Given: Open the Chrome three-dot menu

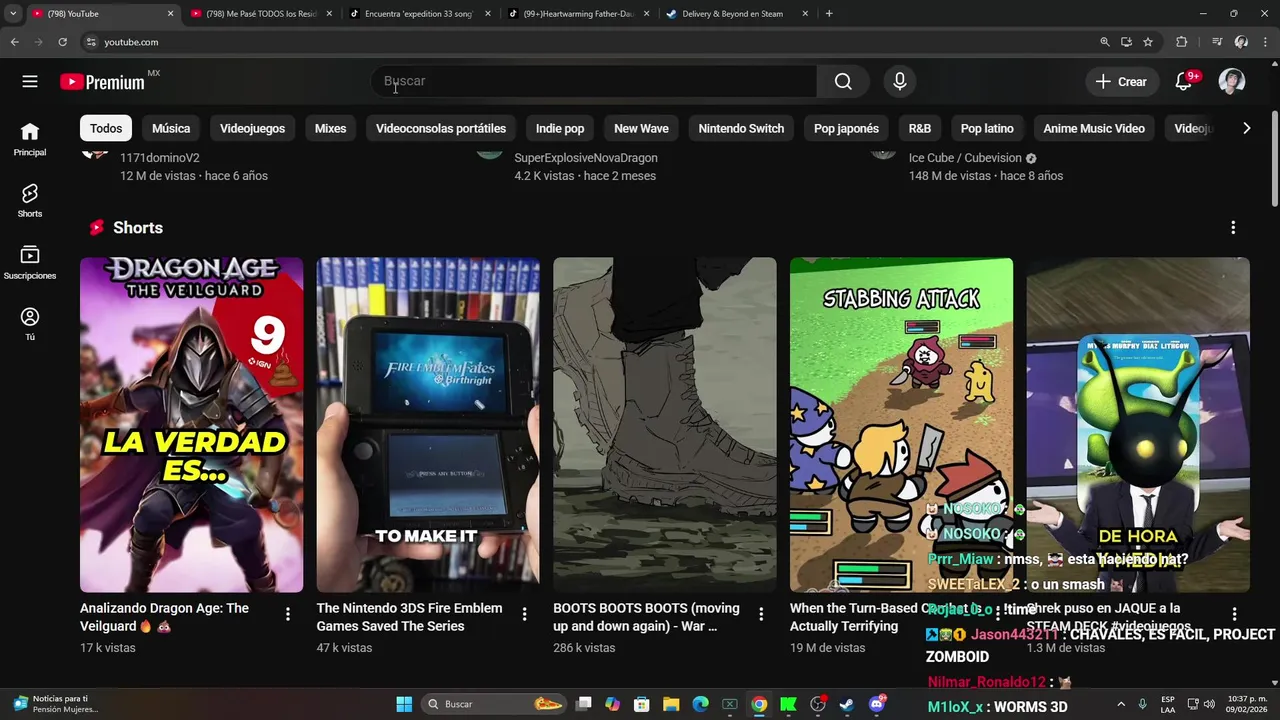Looking at the screenshot, I should pyautogui.click(x=1266, y=42).
